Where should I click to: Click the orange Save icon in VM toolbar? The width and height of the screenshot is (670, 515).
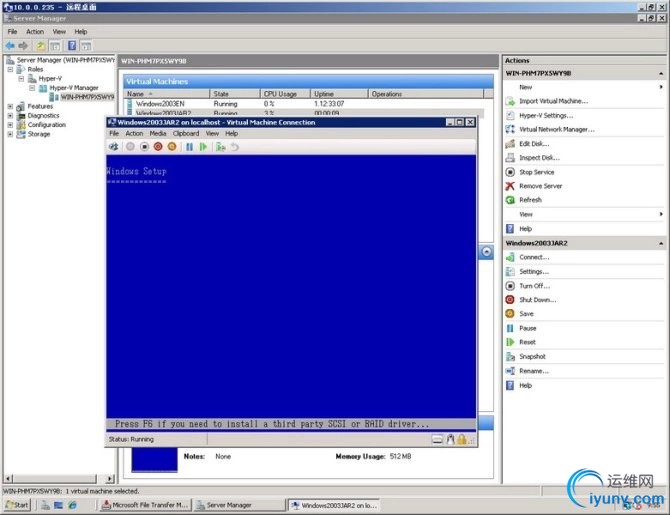(x=172, y=147)
